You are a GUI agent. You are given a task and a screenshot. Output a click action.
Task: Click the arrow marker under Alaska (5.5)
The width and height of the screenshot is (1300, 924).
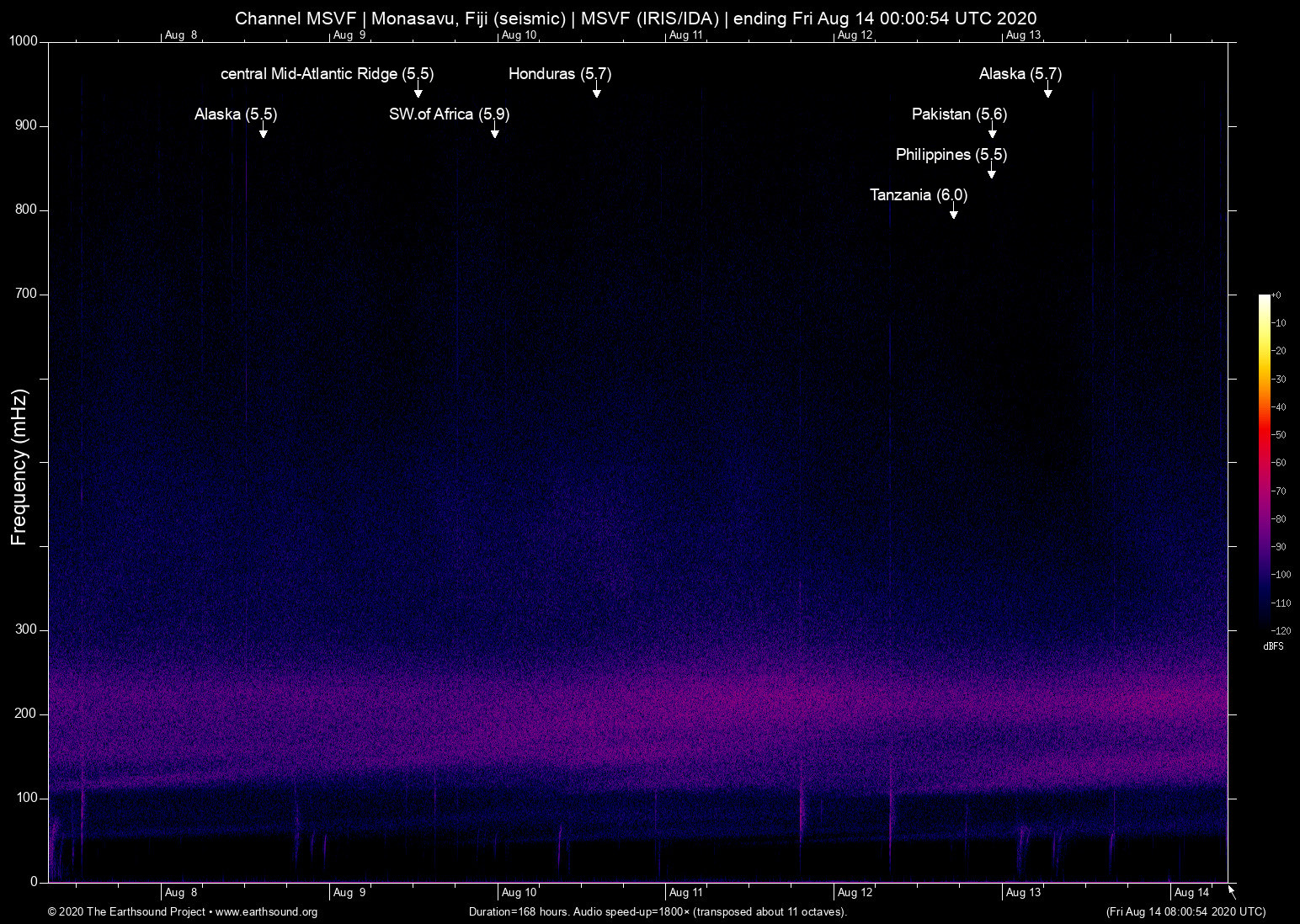click(263, 132)
